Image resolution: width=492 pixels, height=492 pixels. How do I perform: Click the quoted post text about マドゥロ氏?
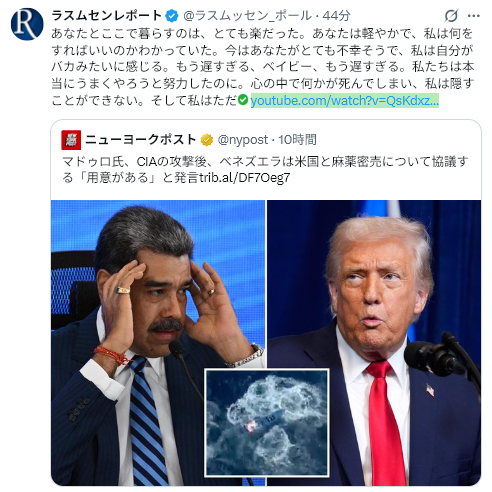(x=265, y=169)
